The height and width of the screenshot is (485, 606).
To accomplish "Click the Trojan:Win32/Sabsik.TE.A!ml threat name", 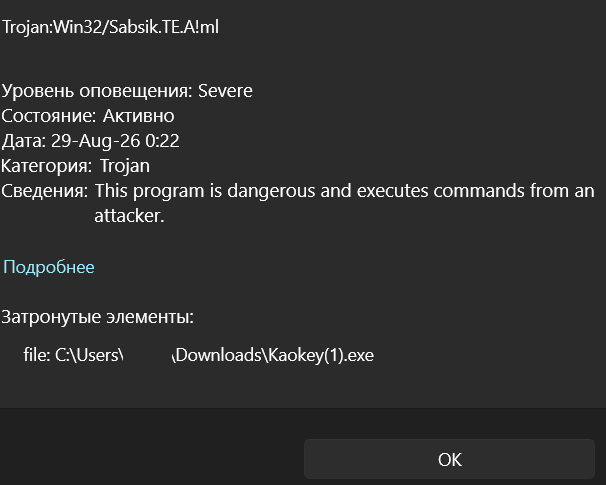I will click(x=111, y=27).
